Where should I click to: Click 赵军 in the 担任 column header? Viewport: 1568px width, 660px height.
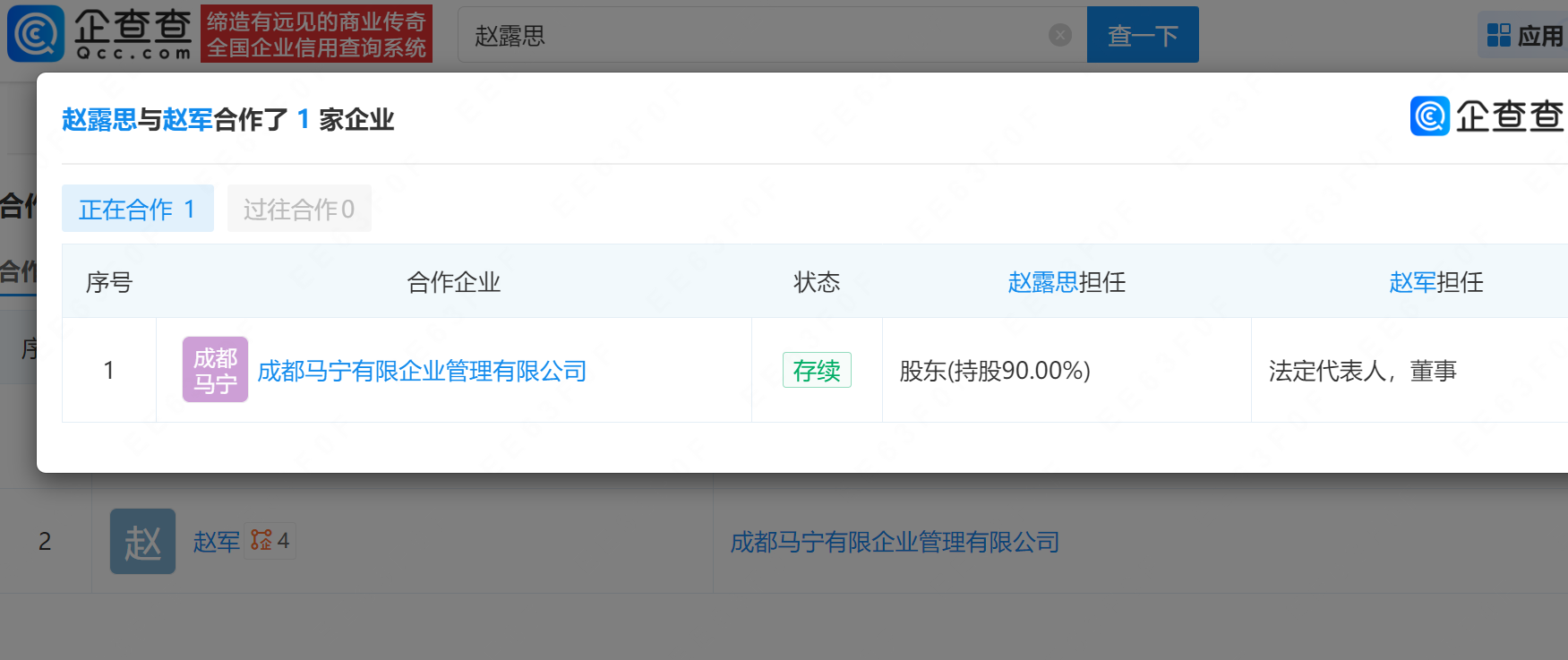(x=1412, y=283)
